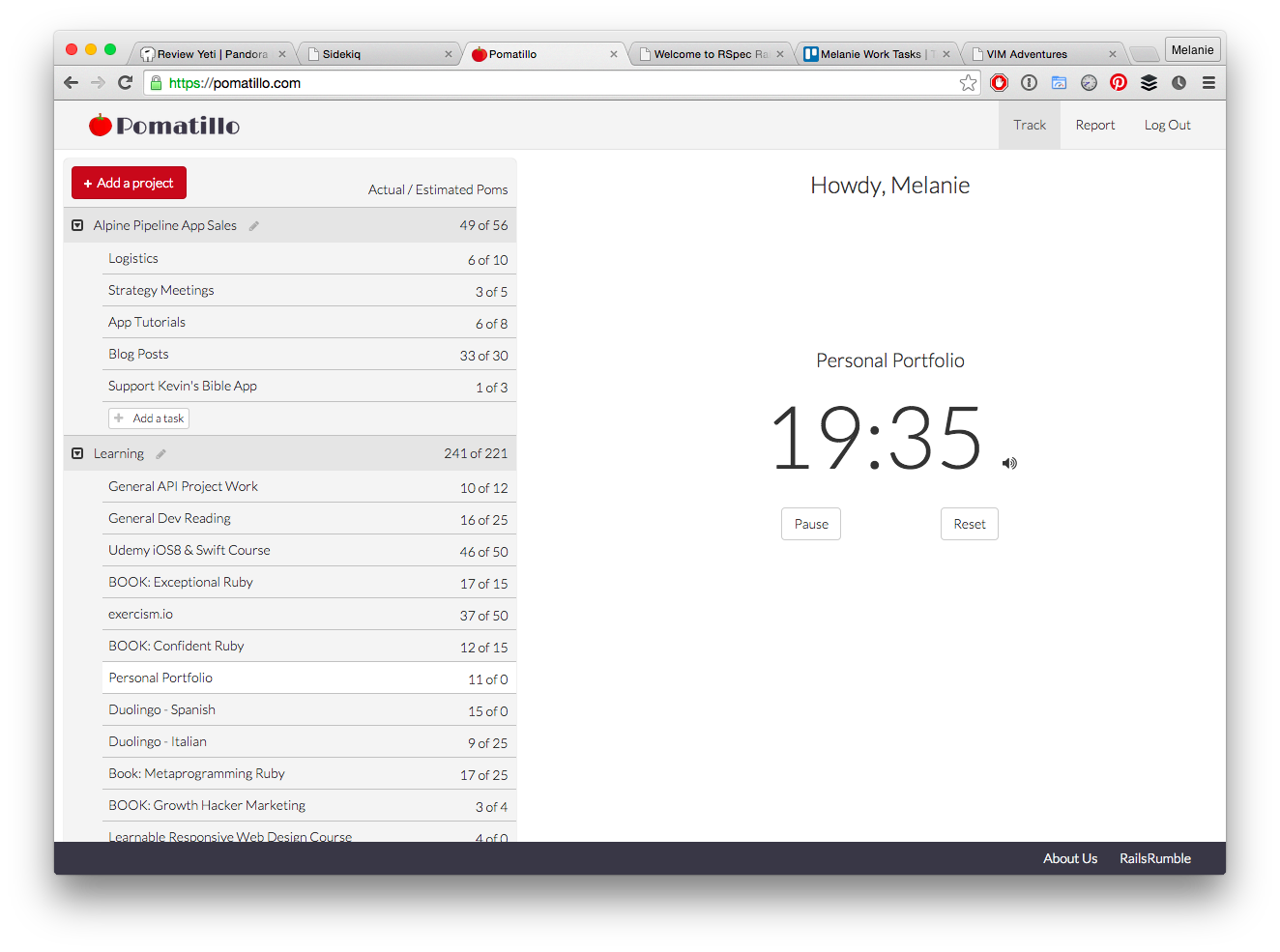Viewport: 1280px width, 952px height.
Task: Select General API Project Work task
Action: point(308,487)
